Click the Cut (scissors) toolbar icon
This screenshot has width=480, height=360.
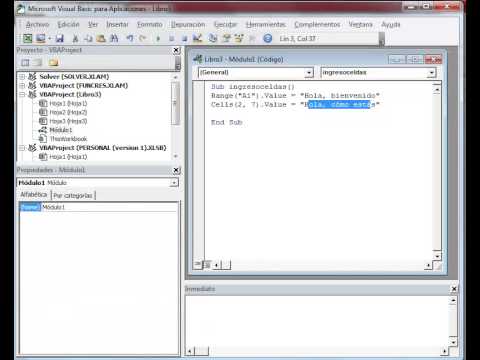click(76, 39)
